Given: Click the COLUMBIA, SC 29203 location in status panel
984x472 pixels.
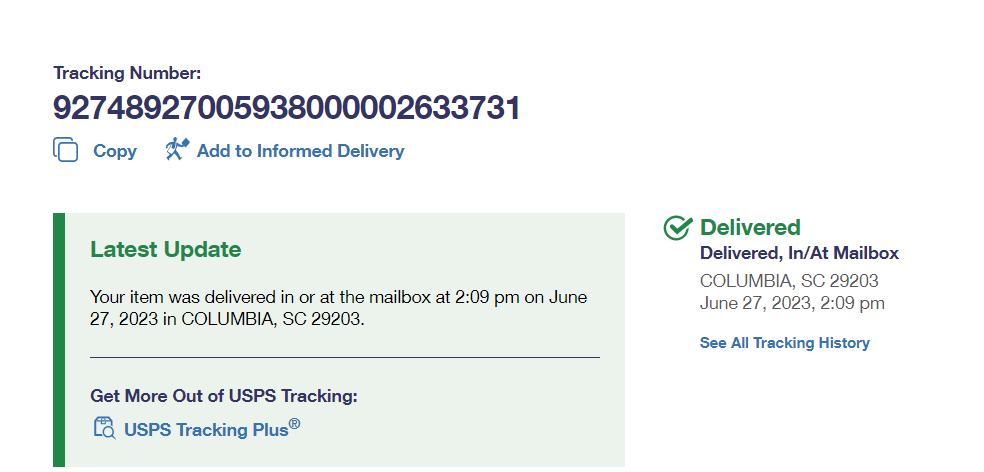Looking at the screenshot, I should (789, 281).
